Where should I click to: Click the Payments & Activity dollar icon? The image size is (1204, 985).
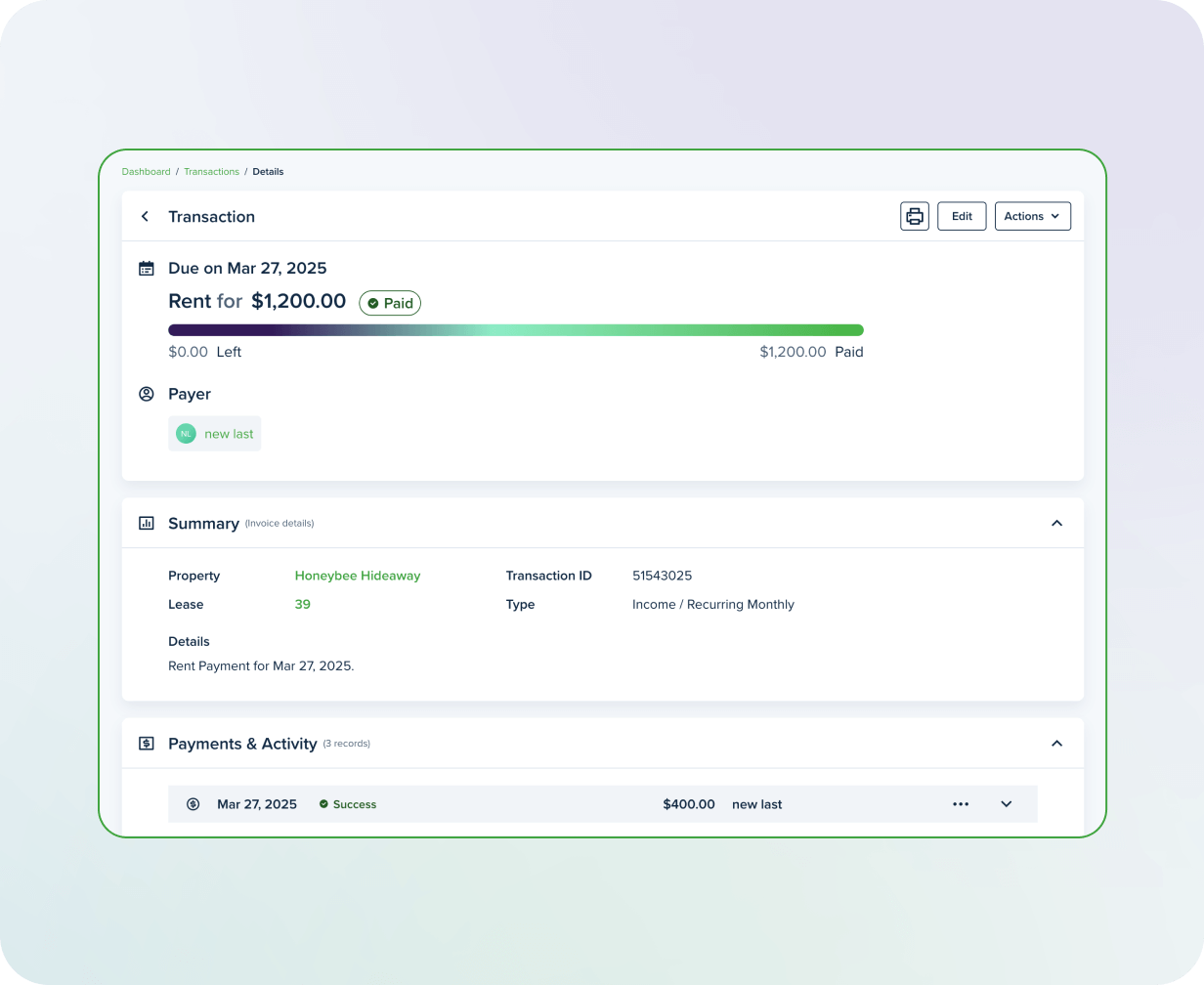pyautogui.click(x=147, y=744)
